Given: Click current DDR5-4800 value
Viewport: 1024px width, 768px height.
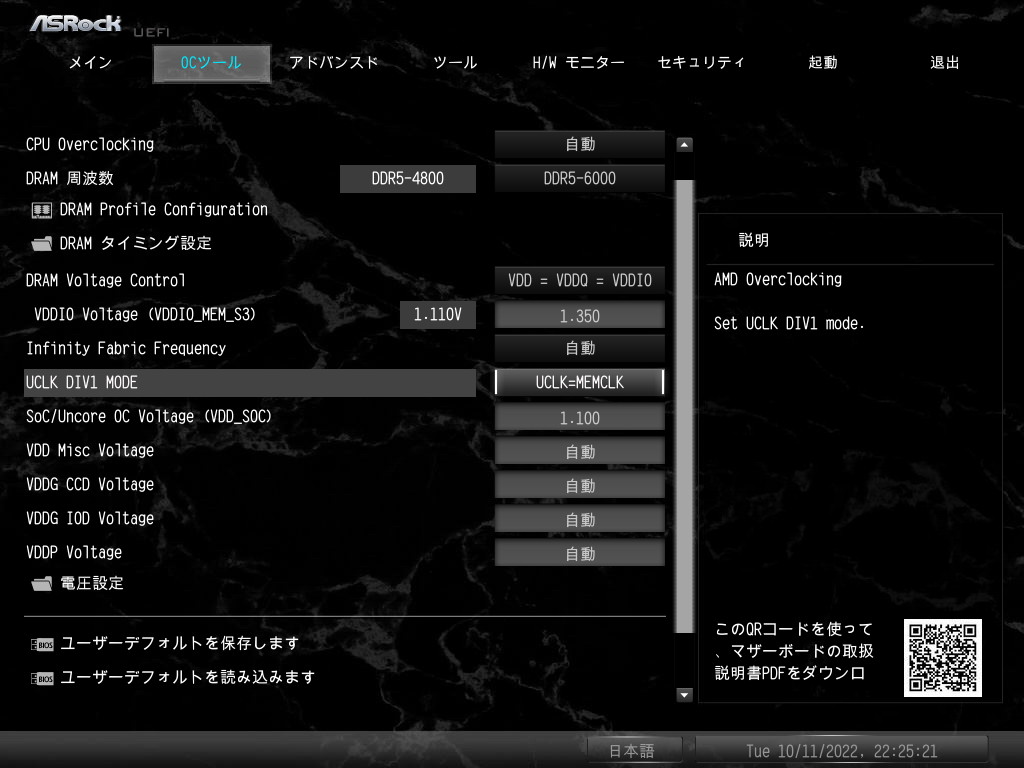Looking at the screenshot, I should tap(408, 178).
